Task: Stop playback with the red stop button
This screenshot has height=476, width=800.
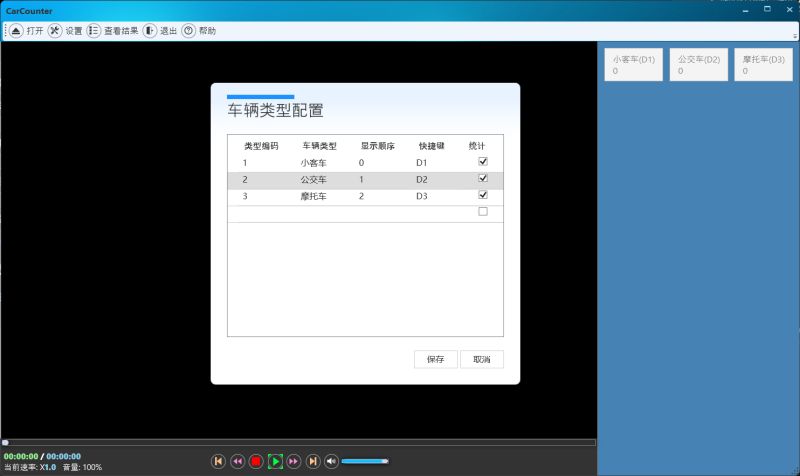Action: click(x=256, y=461)
